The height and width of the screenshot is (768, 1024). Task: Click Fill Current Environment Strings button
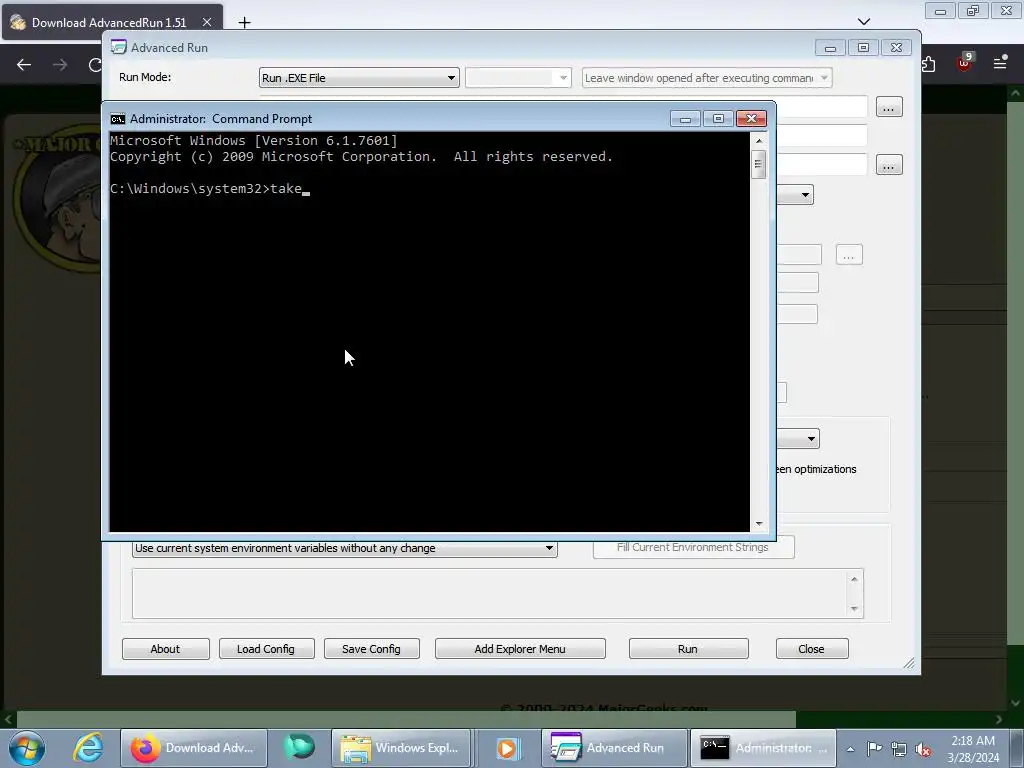694,547
